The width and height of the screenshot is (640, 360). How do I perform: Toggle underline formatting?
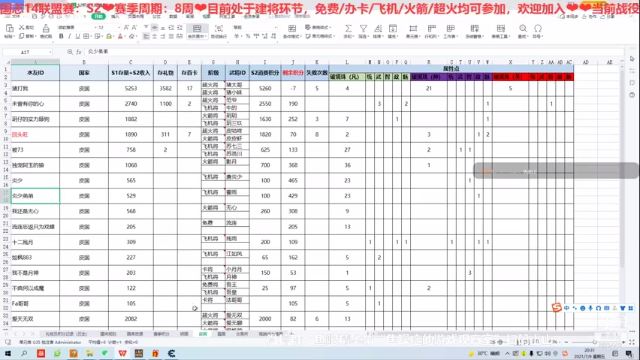[77, 36]
